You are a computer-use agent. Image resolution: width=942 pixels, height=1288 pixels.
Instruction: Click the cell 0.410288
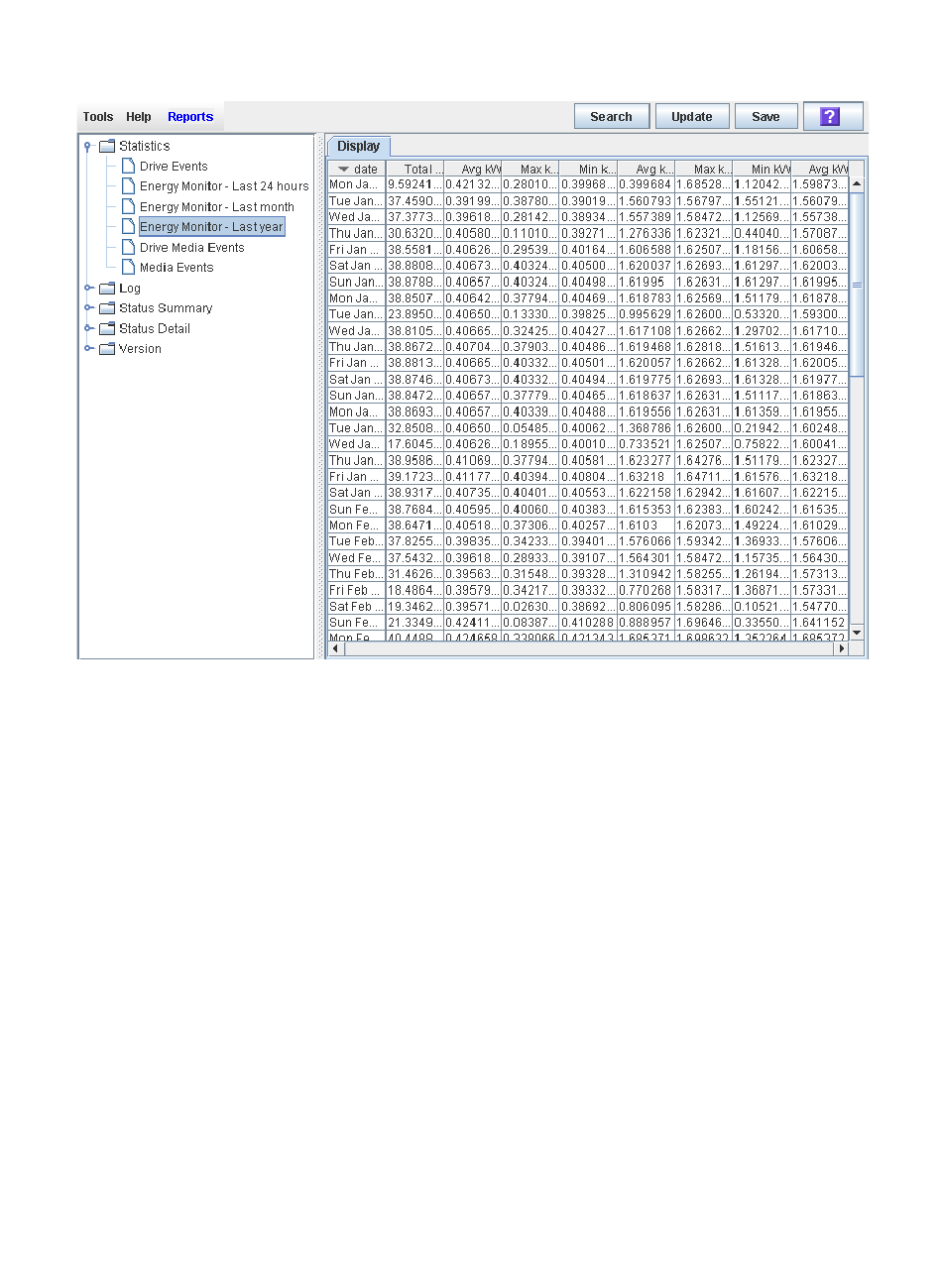coord(589,623)
